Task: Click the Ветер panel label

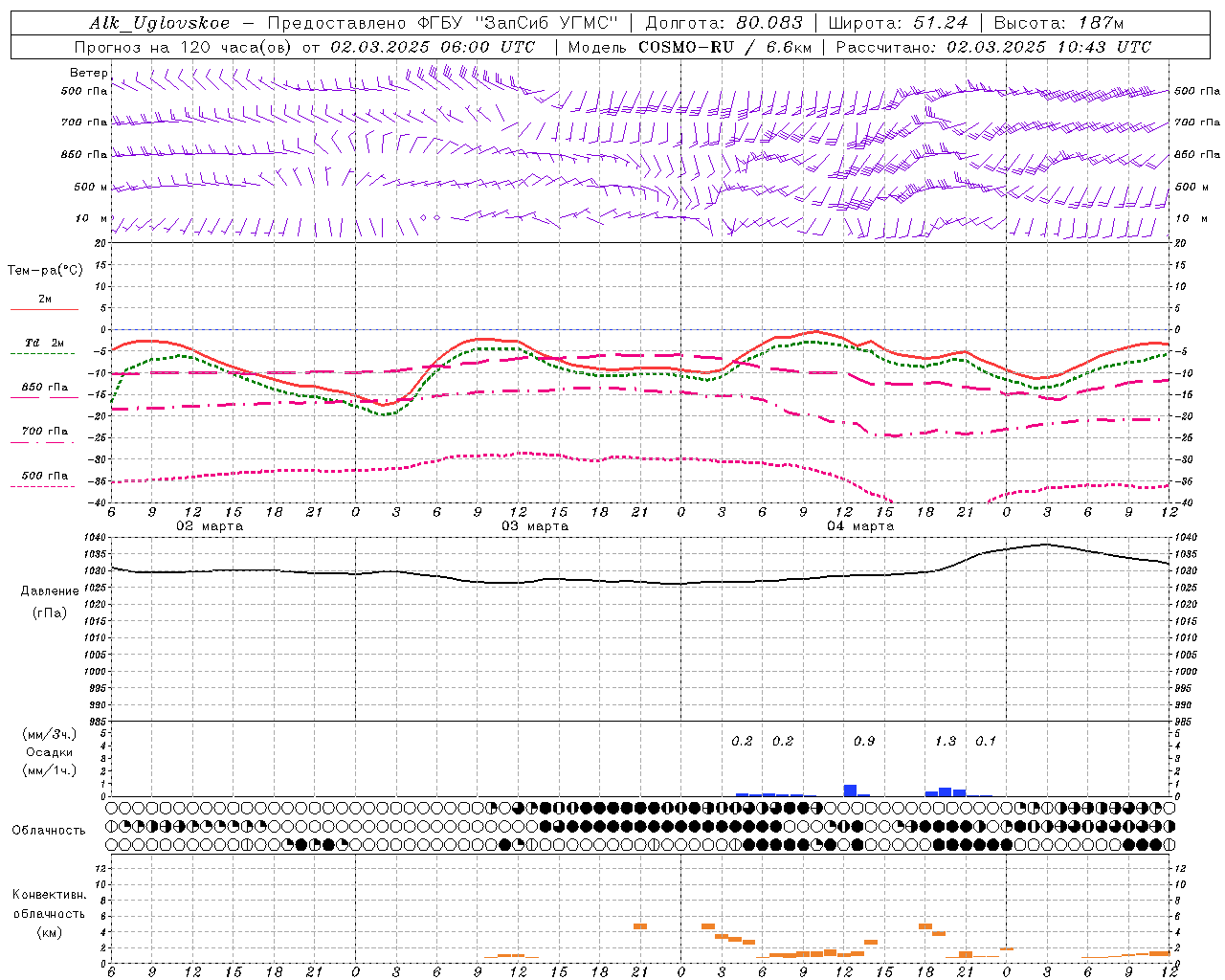Action: [x=89, y=73]
